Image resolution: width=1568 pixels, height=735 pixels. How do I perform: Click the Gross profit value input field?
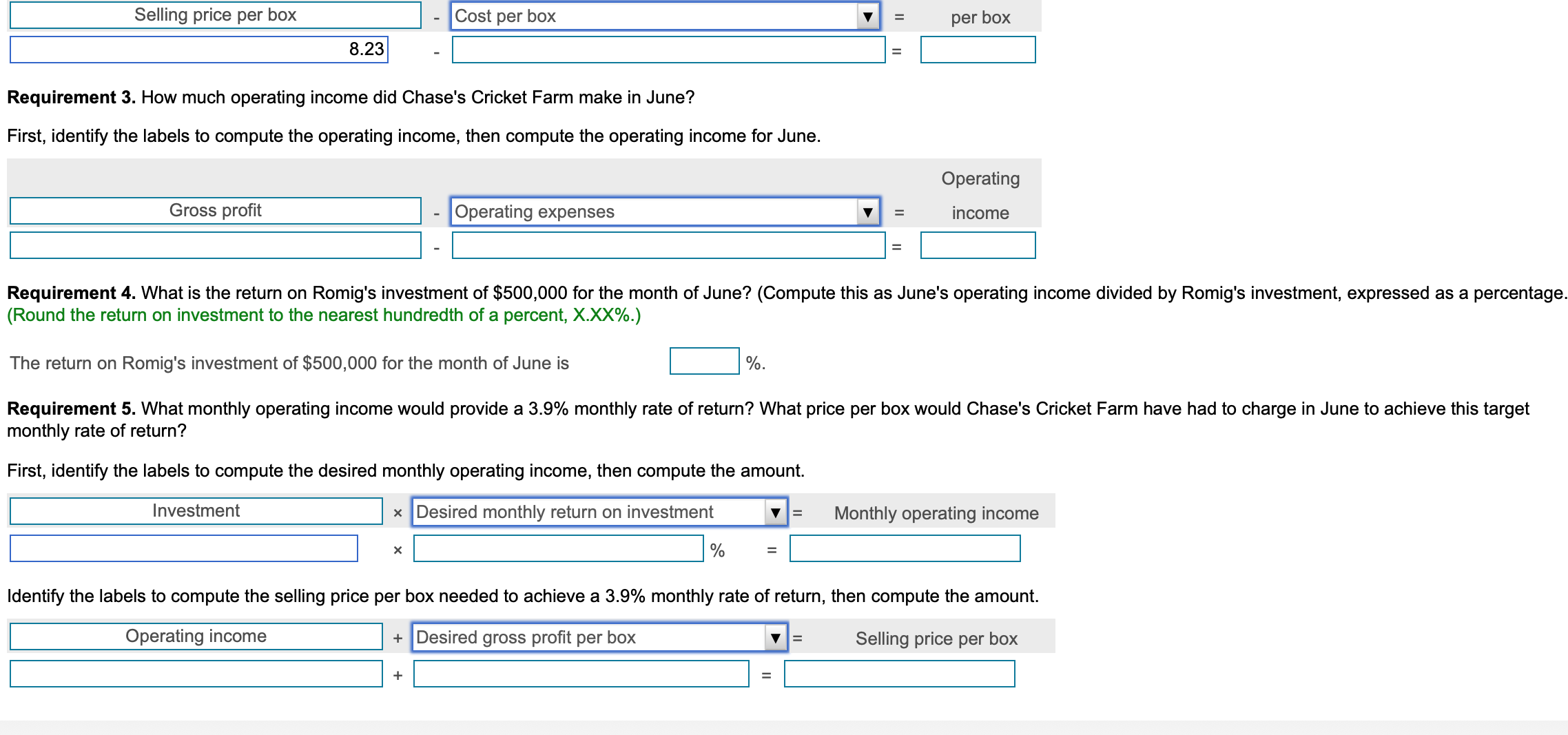[216, 245]
